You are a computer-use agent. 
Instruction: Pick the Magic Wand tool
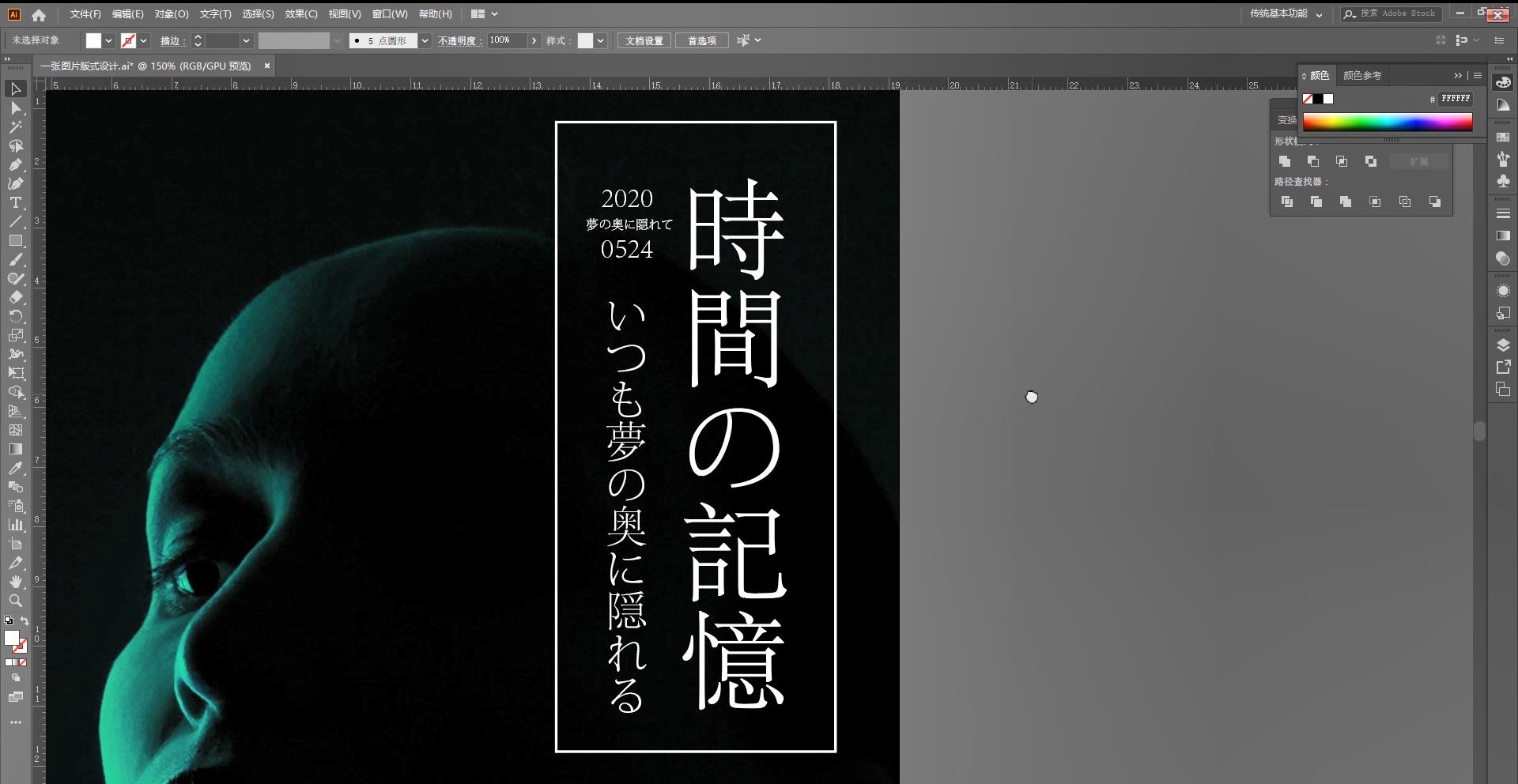(16, 127)
